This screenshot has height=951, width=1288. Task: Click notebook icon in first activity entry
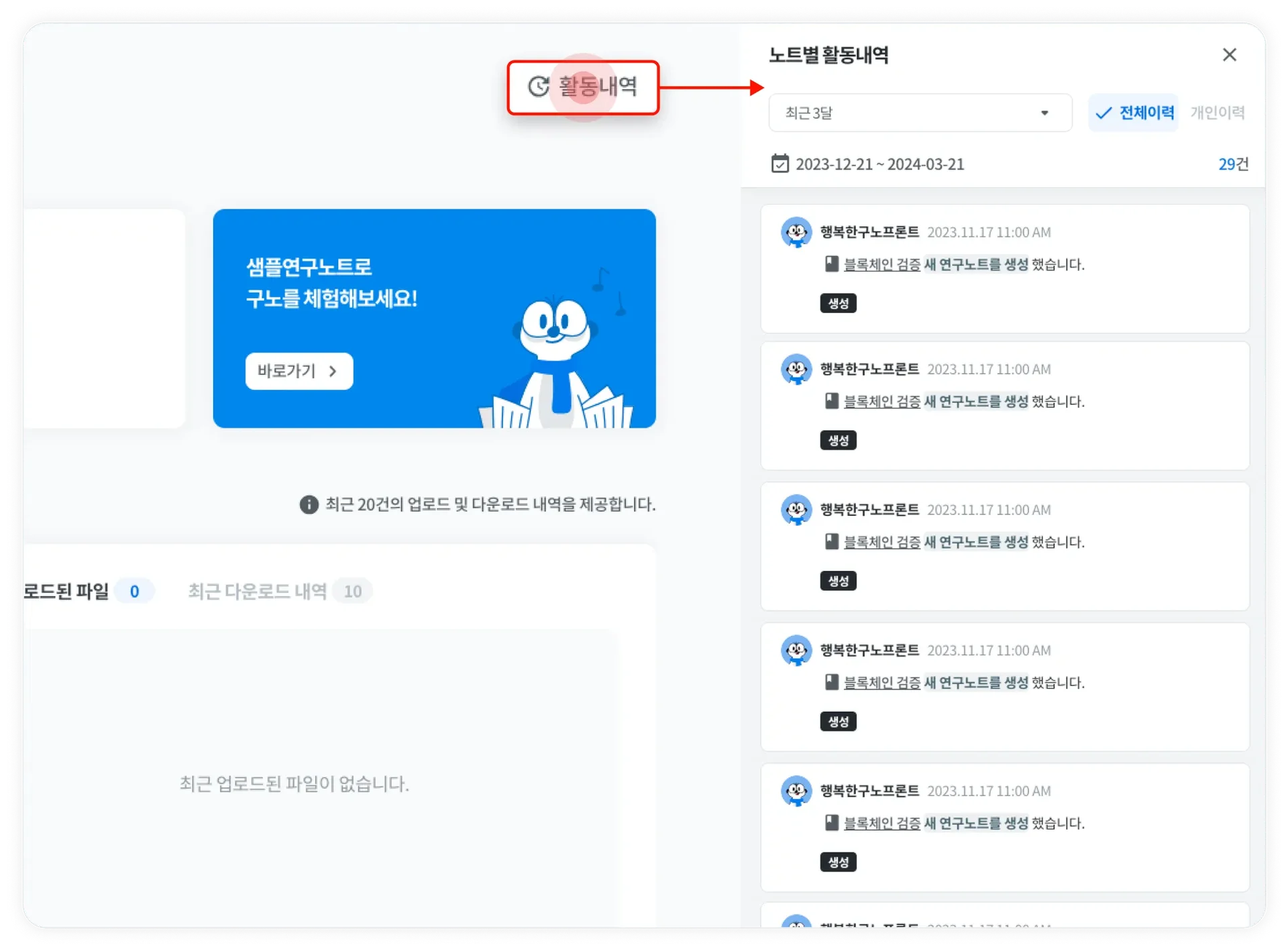coord(831,264)
